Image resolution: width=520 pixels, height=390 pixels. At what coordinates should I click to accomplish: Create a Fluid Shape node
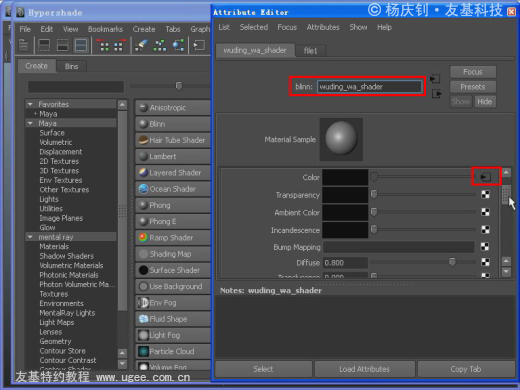[x=173, y=319]
